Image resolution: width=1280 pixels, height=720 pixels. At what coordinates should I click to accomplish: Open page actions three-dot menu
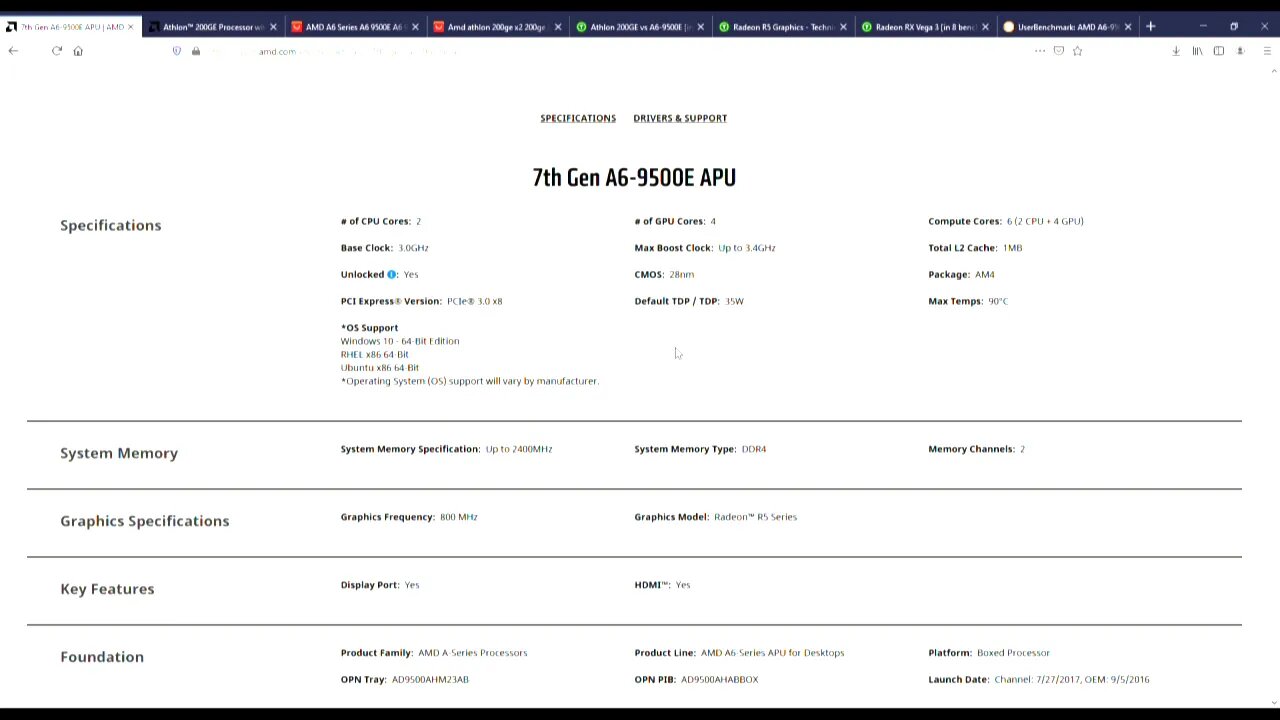point(1040,51)
